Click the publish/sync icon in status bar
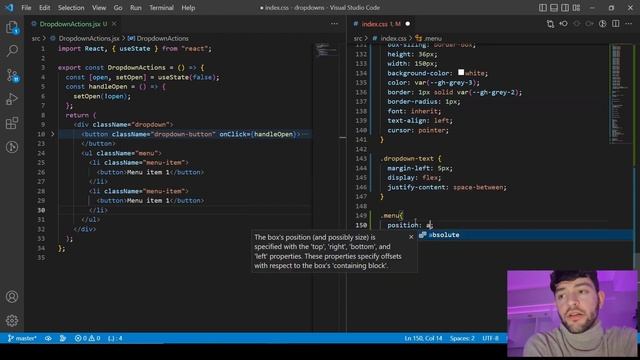Image resolution: width=640 pixels, height=360 pixels. tap(63, 338)
